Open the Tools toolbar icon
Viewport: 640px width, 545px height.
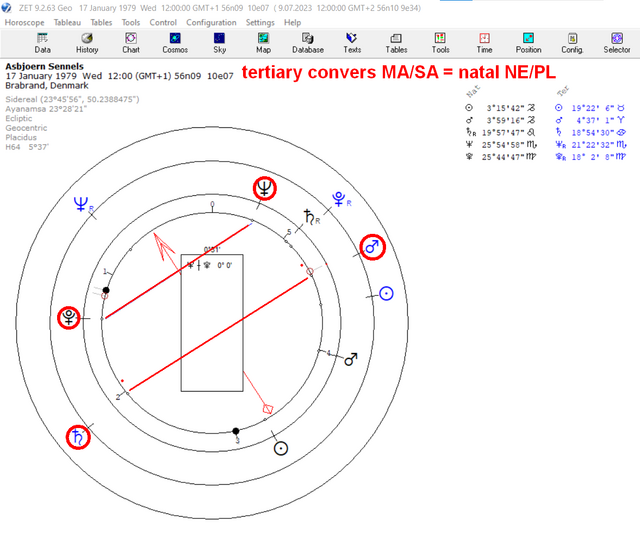click(x=440, y=43)
